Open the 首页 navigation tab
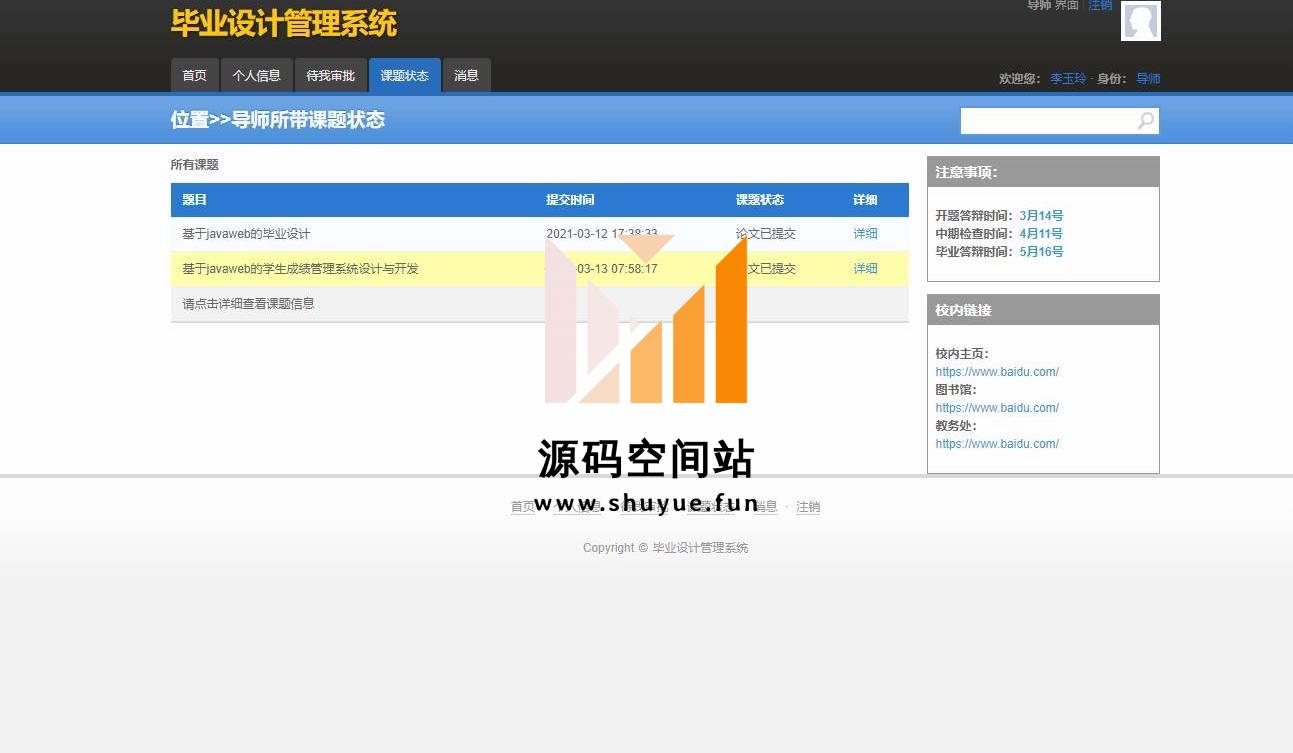 194,76
